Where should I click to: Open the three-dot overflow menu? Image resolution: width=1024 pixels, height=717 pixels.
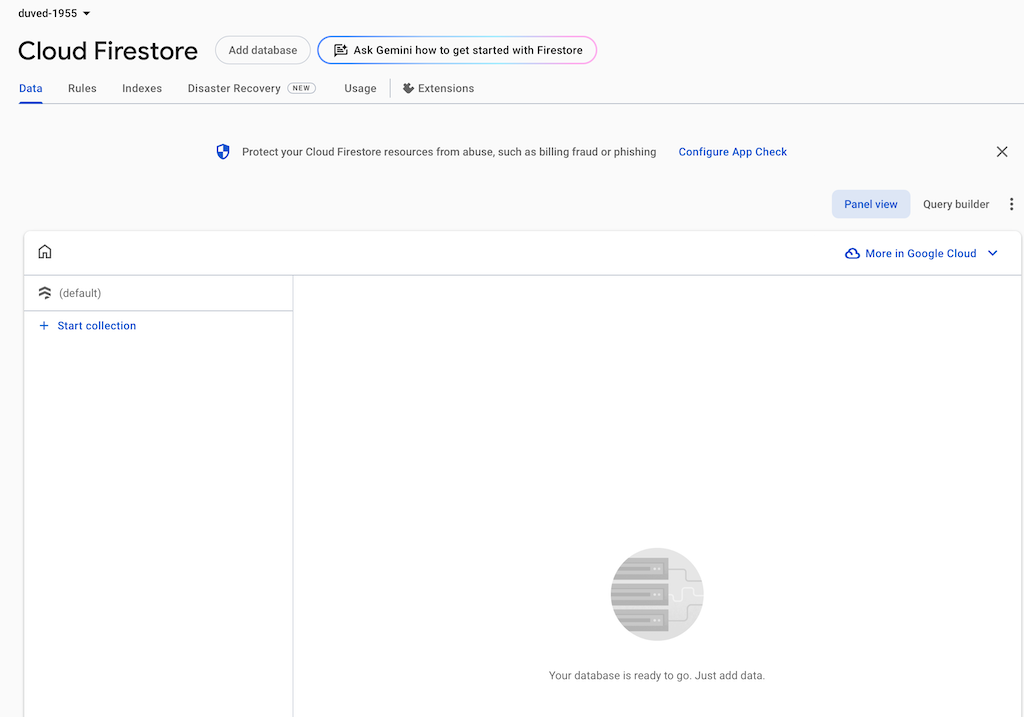click(x=1011, y=204)
